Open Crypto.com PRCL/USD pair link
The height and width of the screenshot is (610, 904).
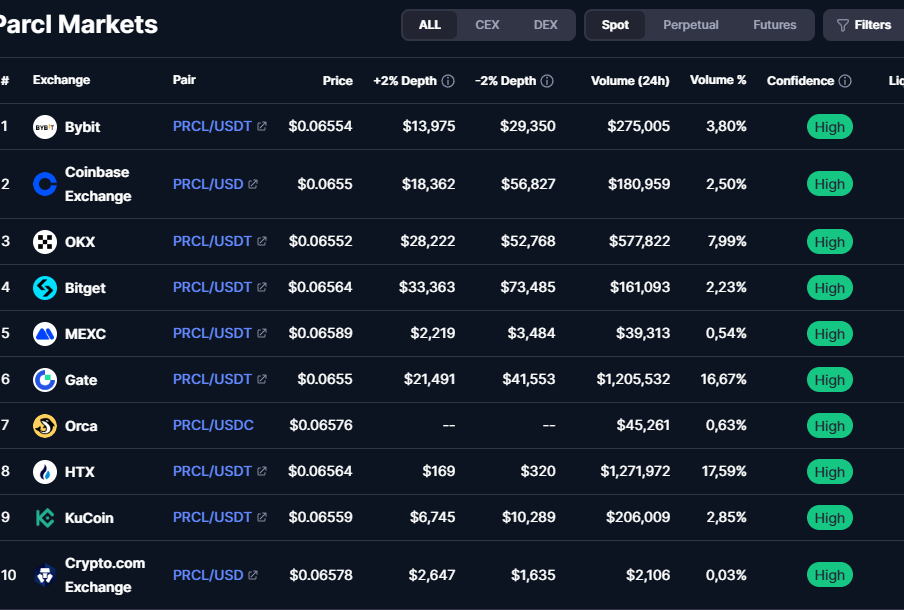click(x=208, y=575)
